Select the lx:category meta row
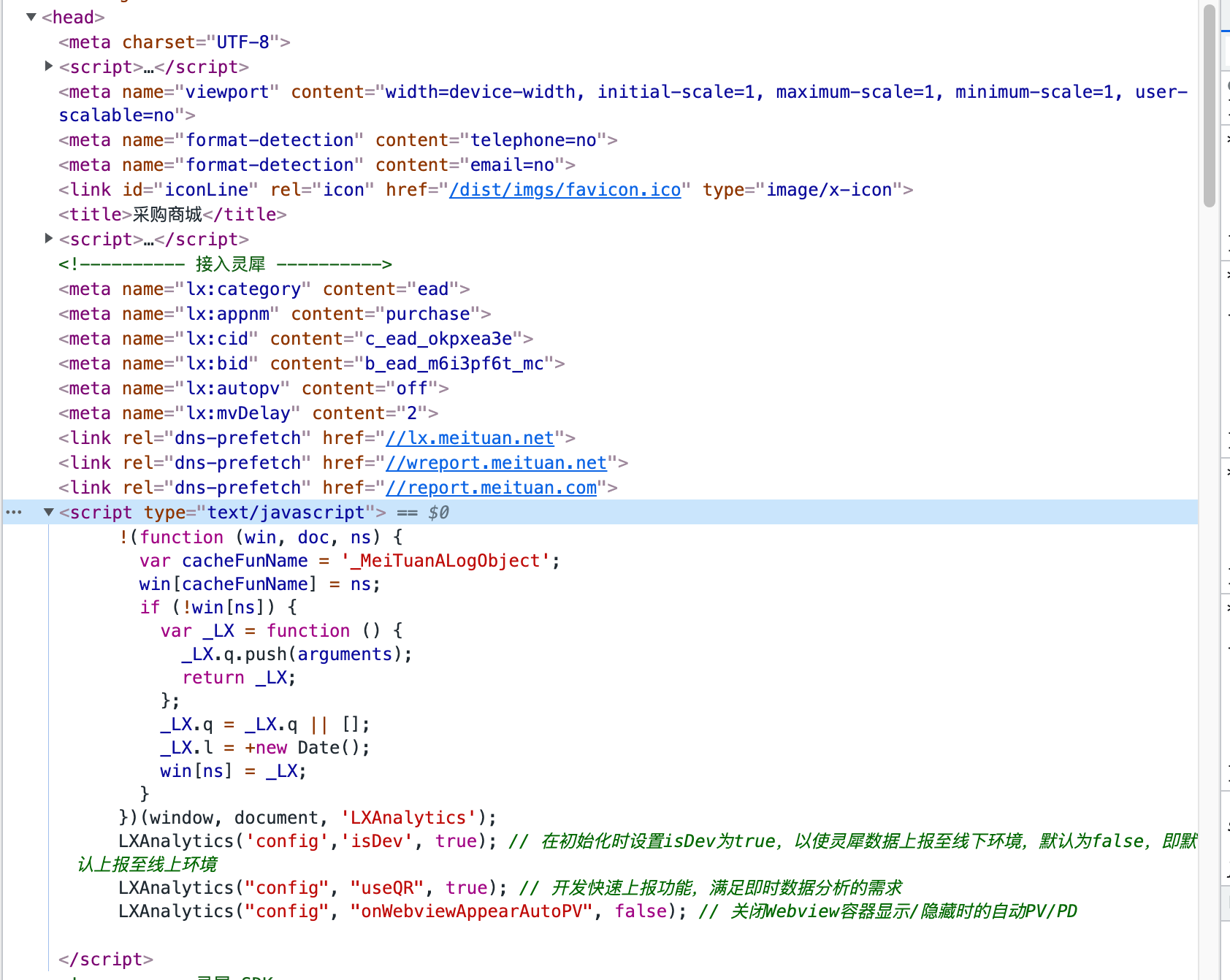The width and height of the screenshot is (1230, 980). click(x=264, y=289)
